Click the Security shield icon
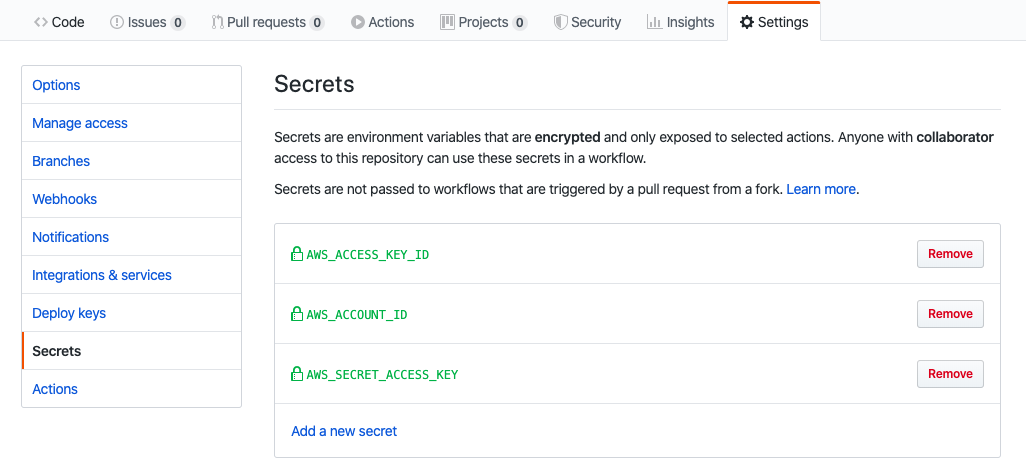The image size is (1026, 476). point(560,22)
